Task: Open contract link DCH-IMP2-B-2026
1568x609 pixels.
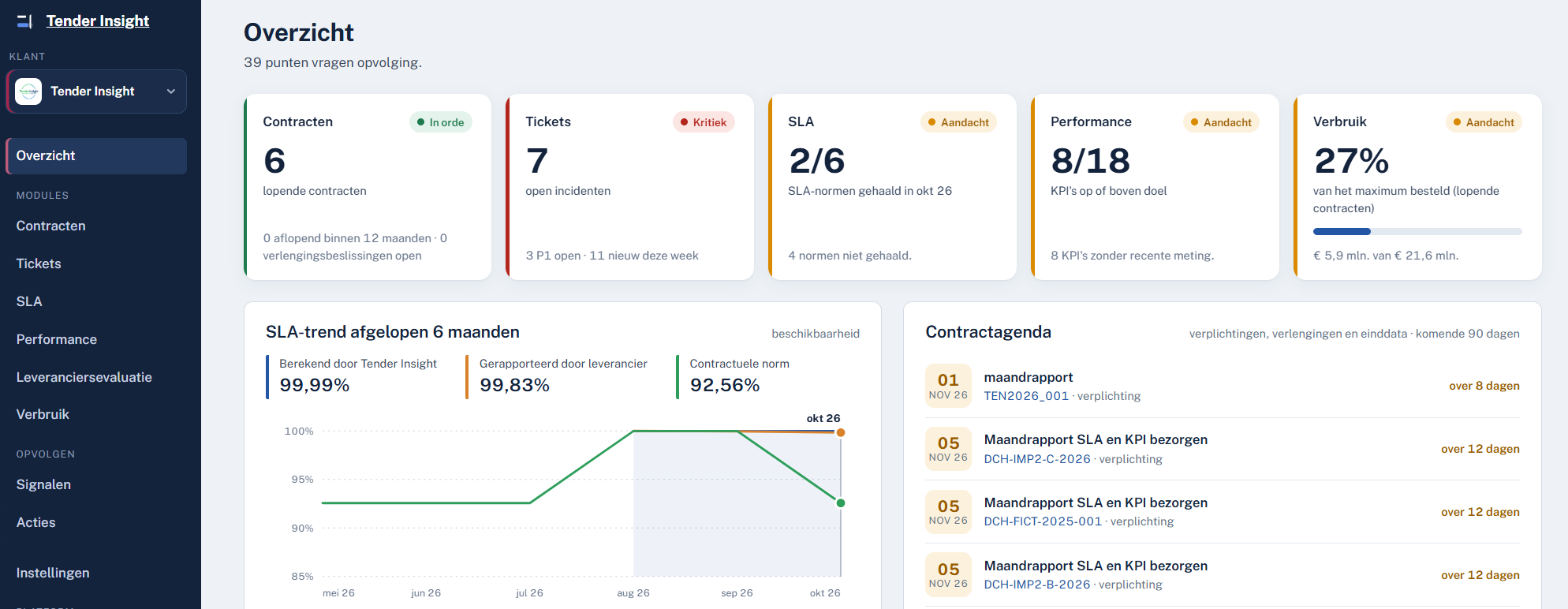Action: 1037,585
